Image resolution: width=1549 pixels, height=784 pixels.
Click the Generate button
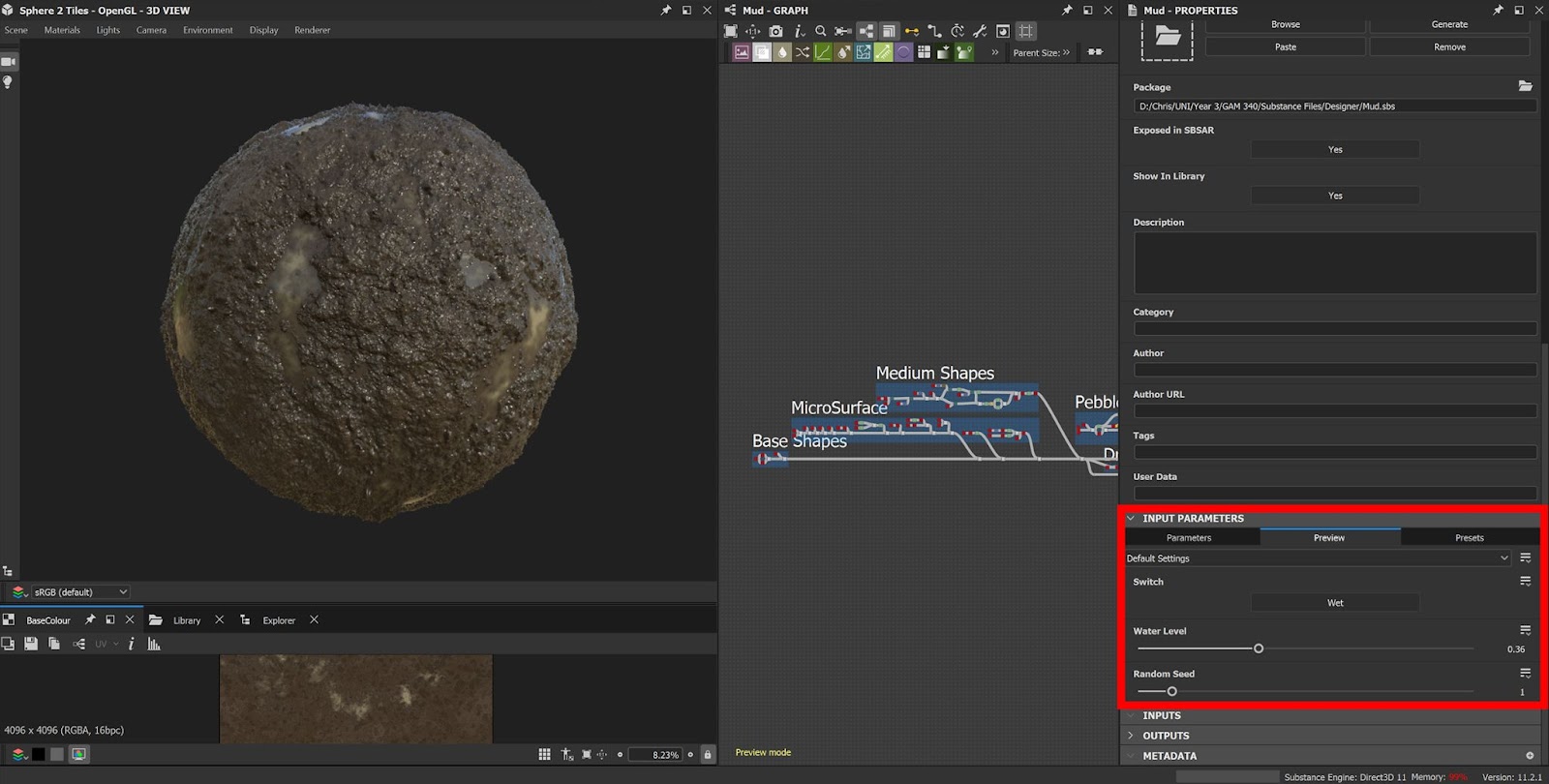(x=1449, y=24)
